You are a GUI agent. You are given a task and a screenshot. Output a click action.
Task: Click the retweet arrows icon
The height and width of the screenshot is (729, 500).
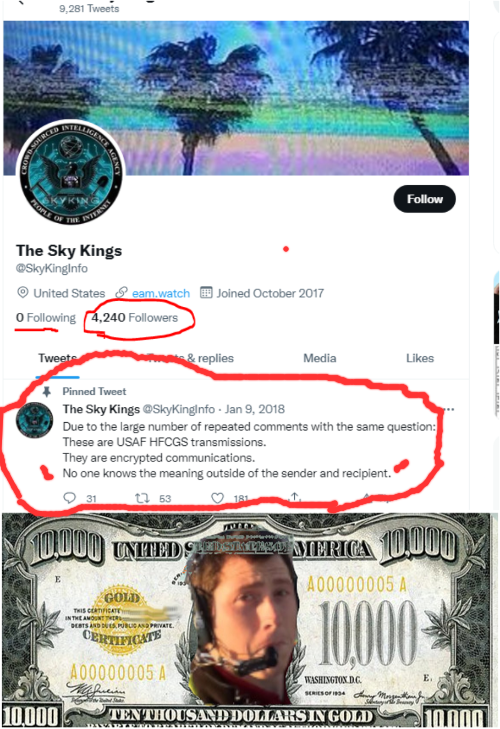[x=142, y=498]
